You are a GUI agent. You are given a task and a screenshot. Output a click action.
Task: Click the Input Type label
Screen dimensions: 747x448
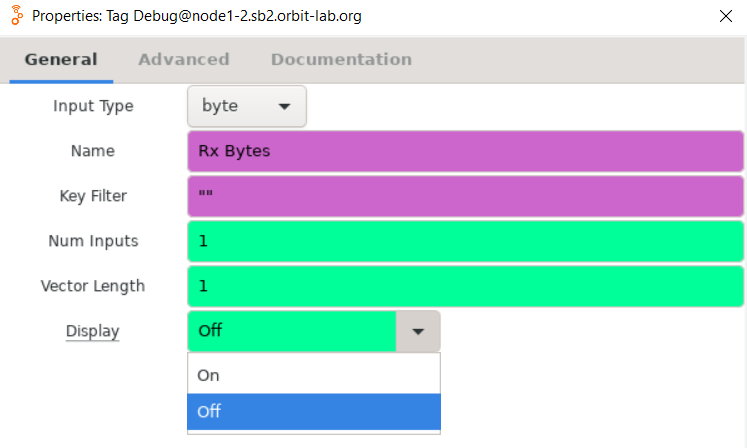point(93,106)
